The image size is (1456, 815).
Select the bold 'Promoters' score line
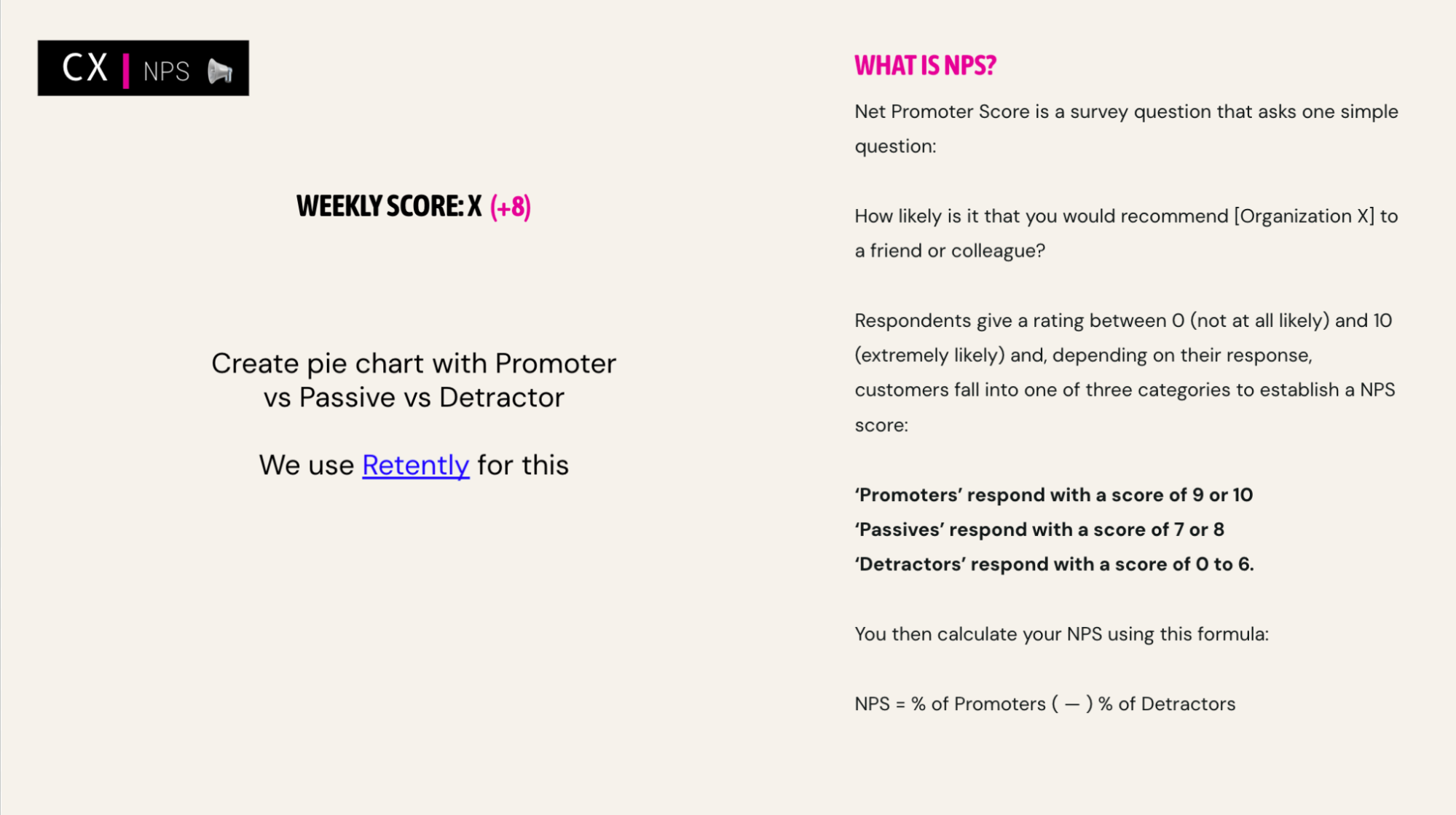pyautogui.click(x=1053, y=495)
